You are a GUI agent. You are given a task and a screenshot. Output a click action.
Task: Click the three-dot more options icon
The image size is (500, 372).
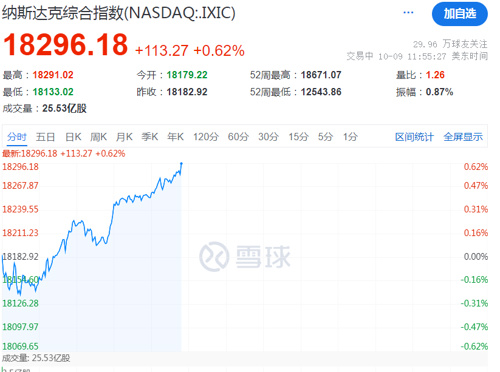(408, 13)
